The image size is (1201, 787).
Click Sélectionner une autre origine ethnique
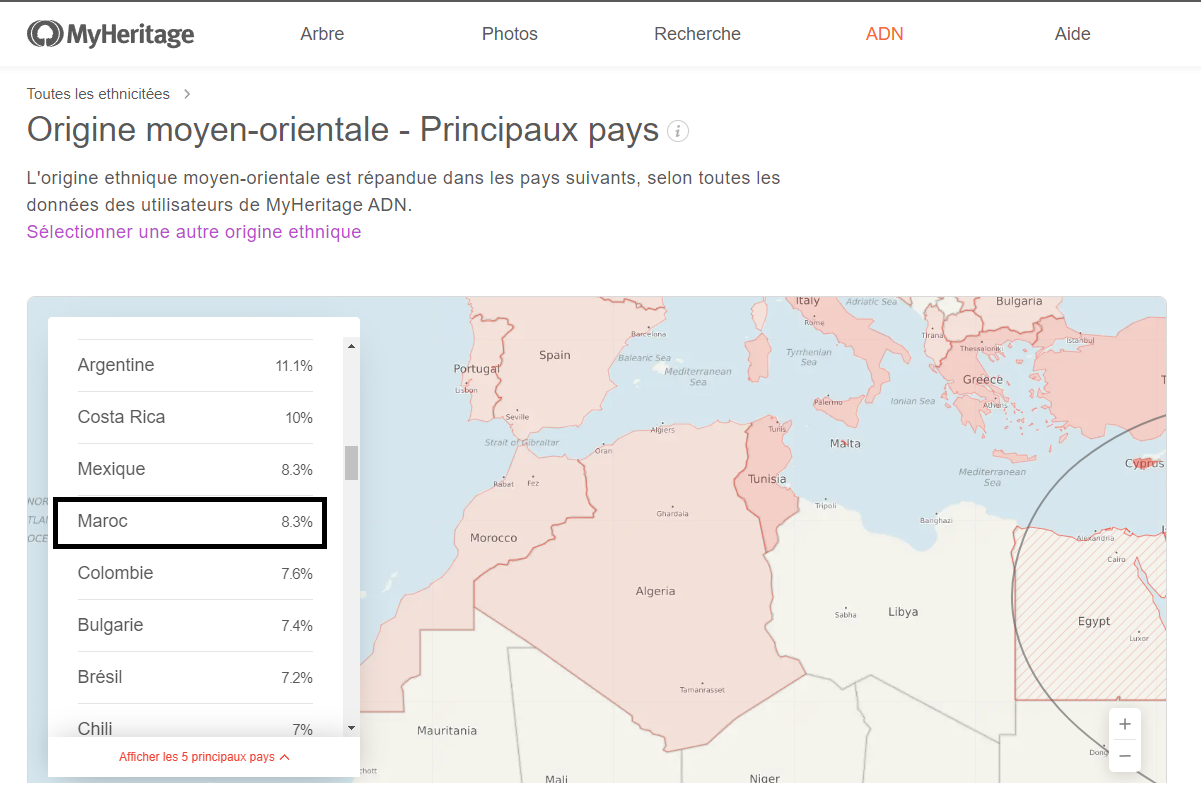tap(194, 232)
